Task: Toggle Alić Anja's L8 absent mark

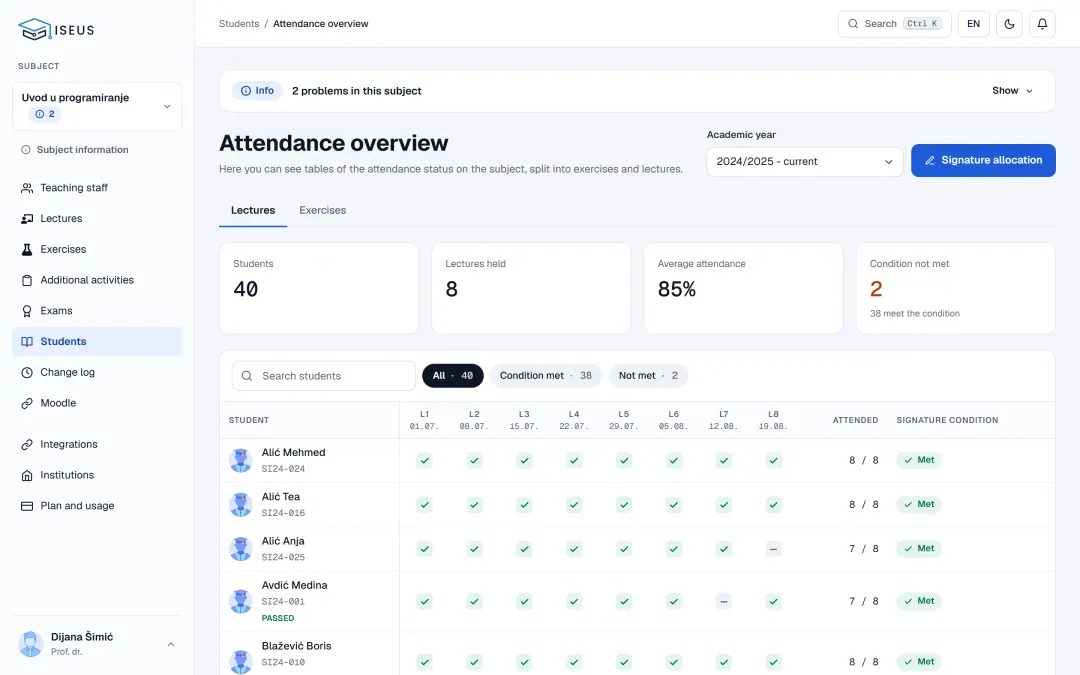Action: point(773,549)
